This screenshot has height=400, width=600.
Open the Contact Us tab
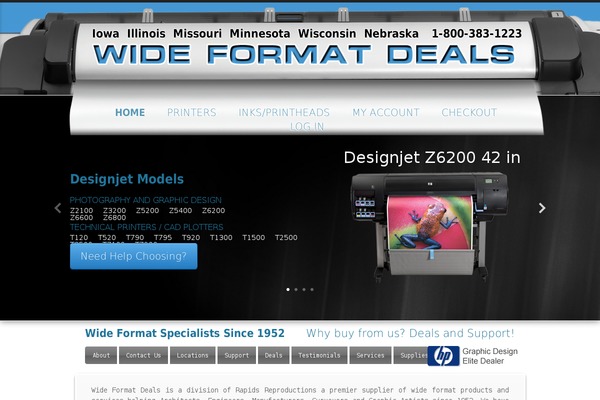click(x=143, y=355)
